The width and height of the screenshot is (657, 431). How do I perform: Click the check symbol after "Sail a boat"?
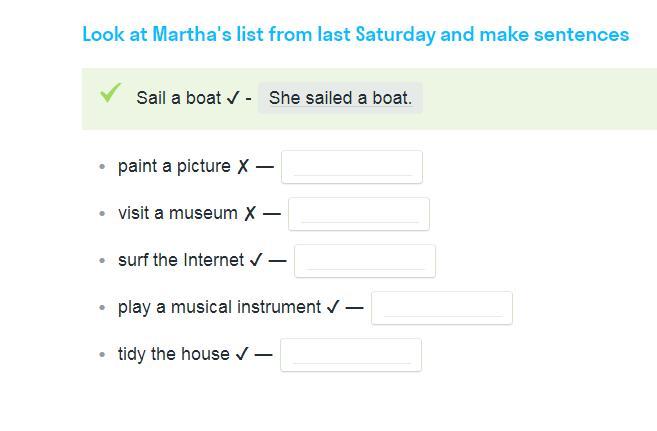click(232, 98)
